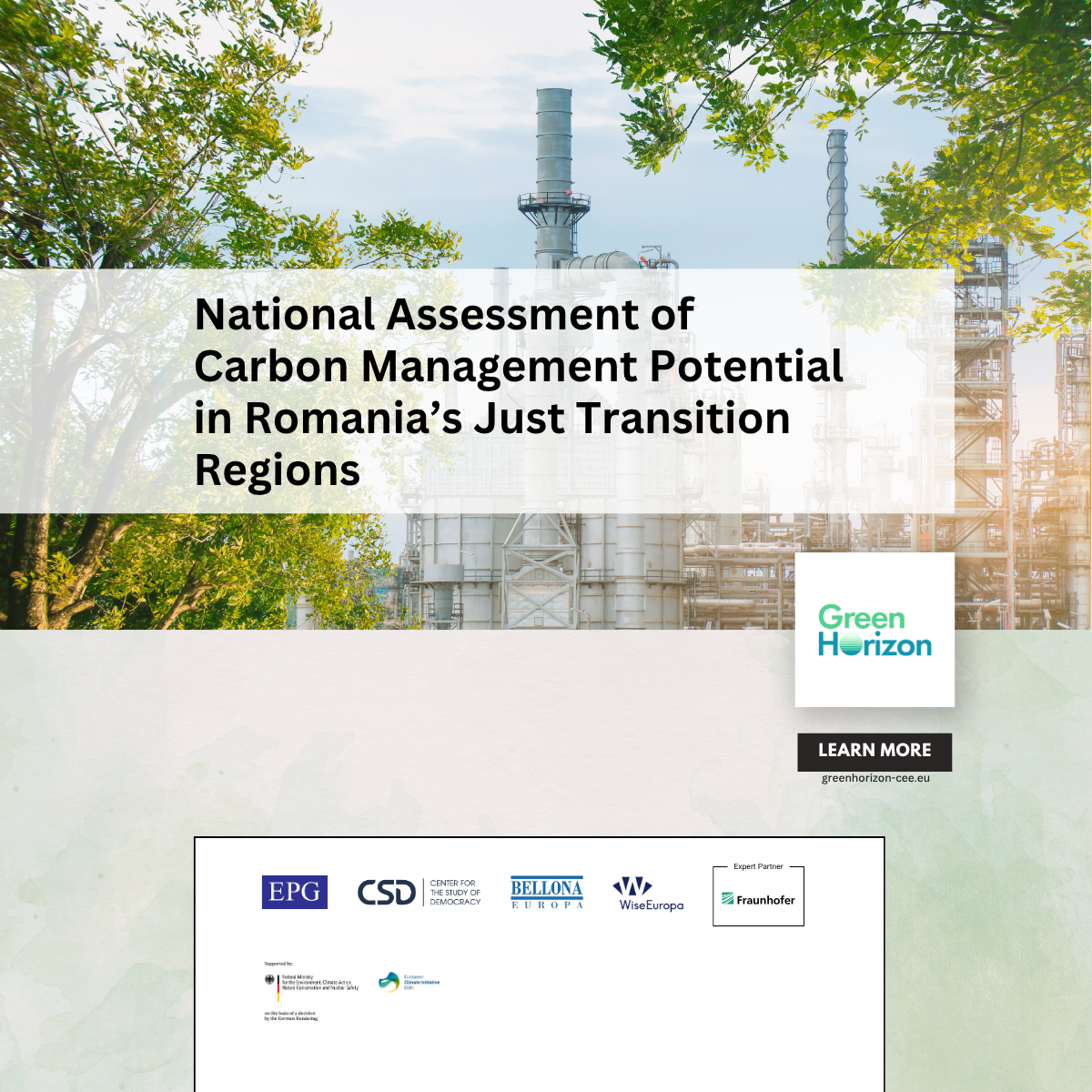Click the CSD logo mark
This screenshot has height=1092, width=1092.
tap(386, 893)
